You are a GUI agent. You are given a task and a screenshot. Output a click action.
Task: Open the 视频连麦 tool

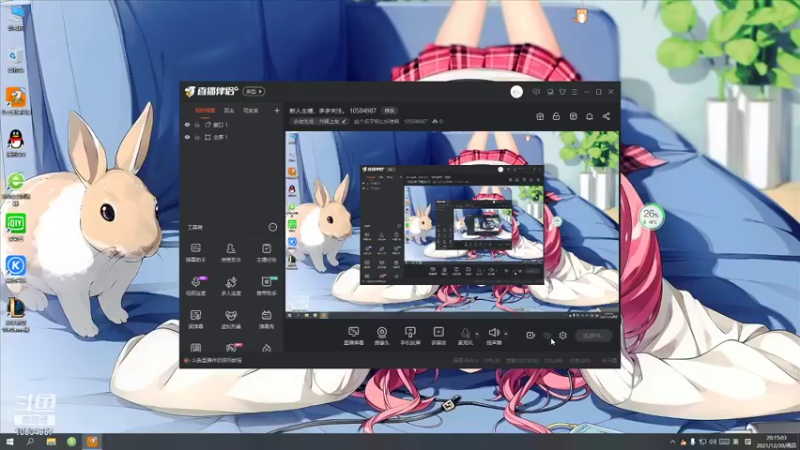(196, 286)
